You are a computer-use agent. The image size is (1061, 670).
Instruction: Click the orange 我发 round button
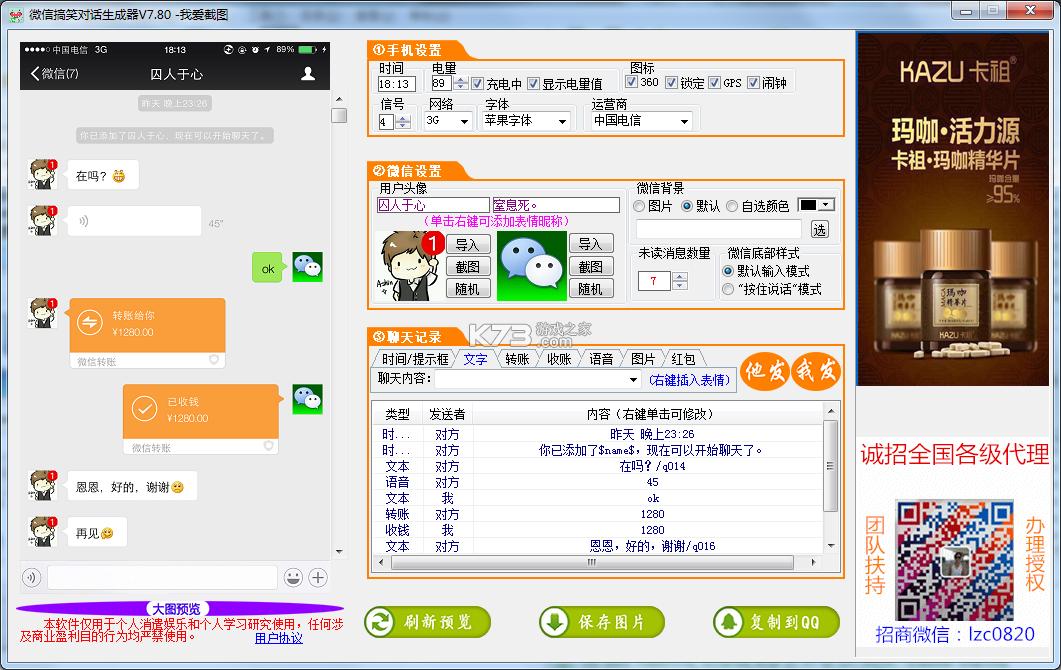[x=816, y=371]
